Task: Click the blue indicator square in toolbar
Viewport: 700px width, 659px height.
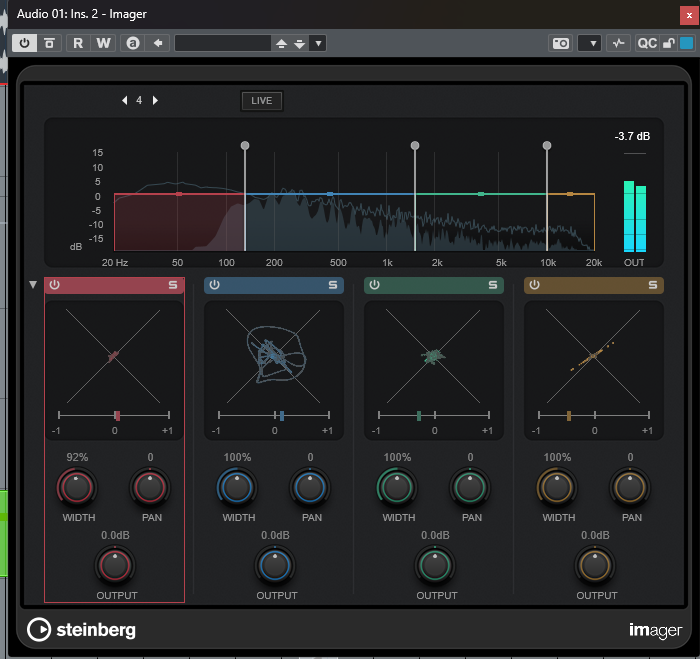Action: point(686,43)
